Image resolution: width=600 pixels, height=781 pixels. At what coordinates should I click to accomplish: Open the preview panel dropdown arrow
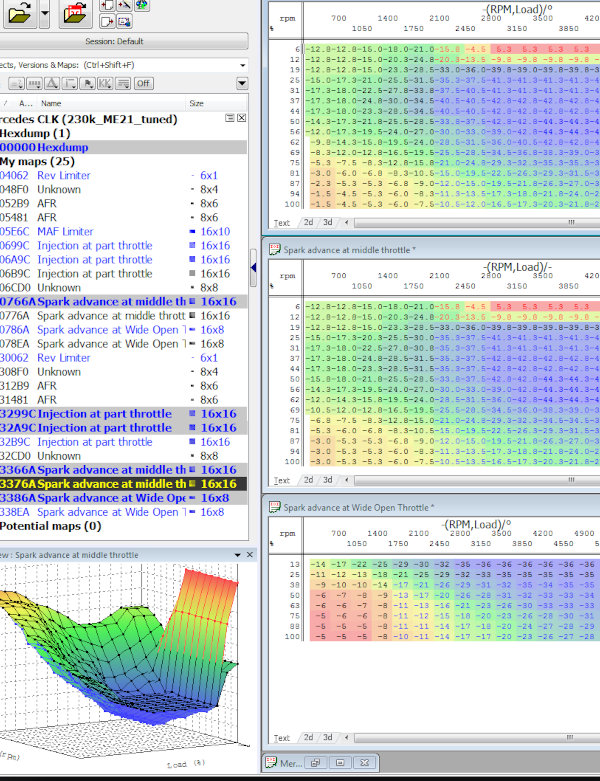coord(238,554)
